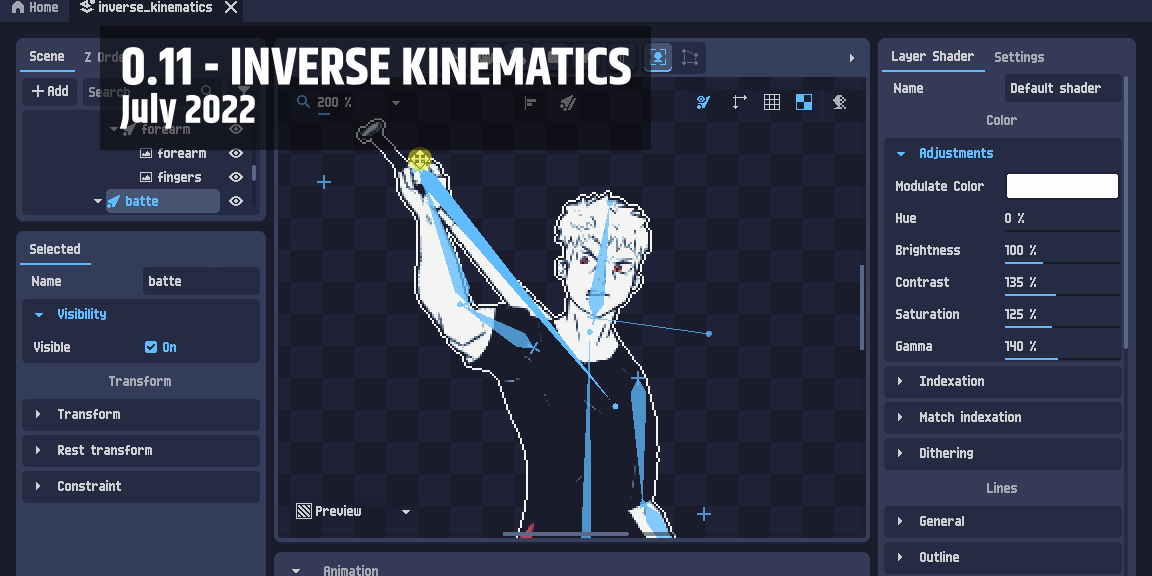Select the mesh points editing tool
This screenshot has height=576, width=1152.
point(690,58)
